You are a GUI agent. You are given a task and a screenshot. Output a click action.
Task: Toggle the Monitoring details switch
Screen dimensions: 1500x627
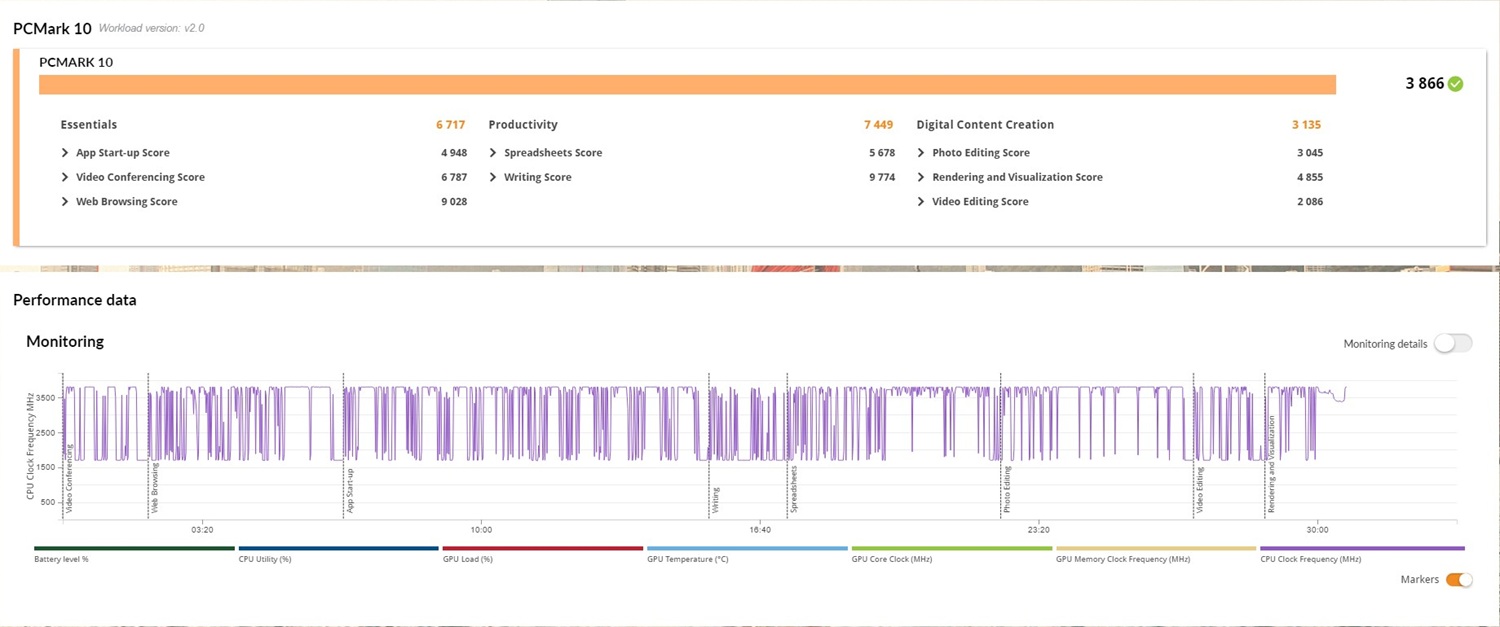click(1452, 344)
